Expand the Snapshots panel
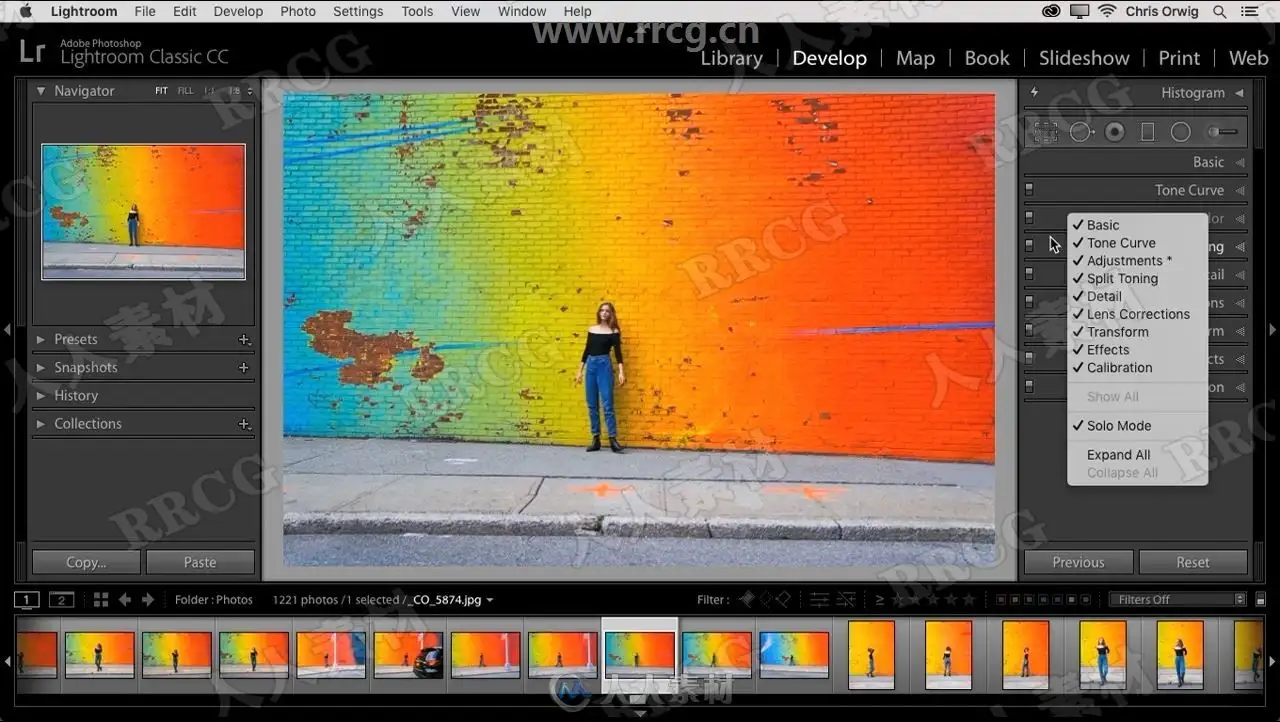This screenshot has height=722, width=1280. (41, 368)
